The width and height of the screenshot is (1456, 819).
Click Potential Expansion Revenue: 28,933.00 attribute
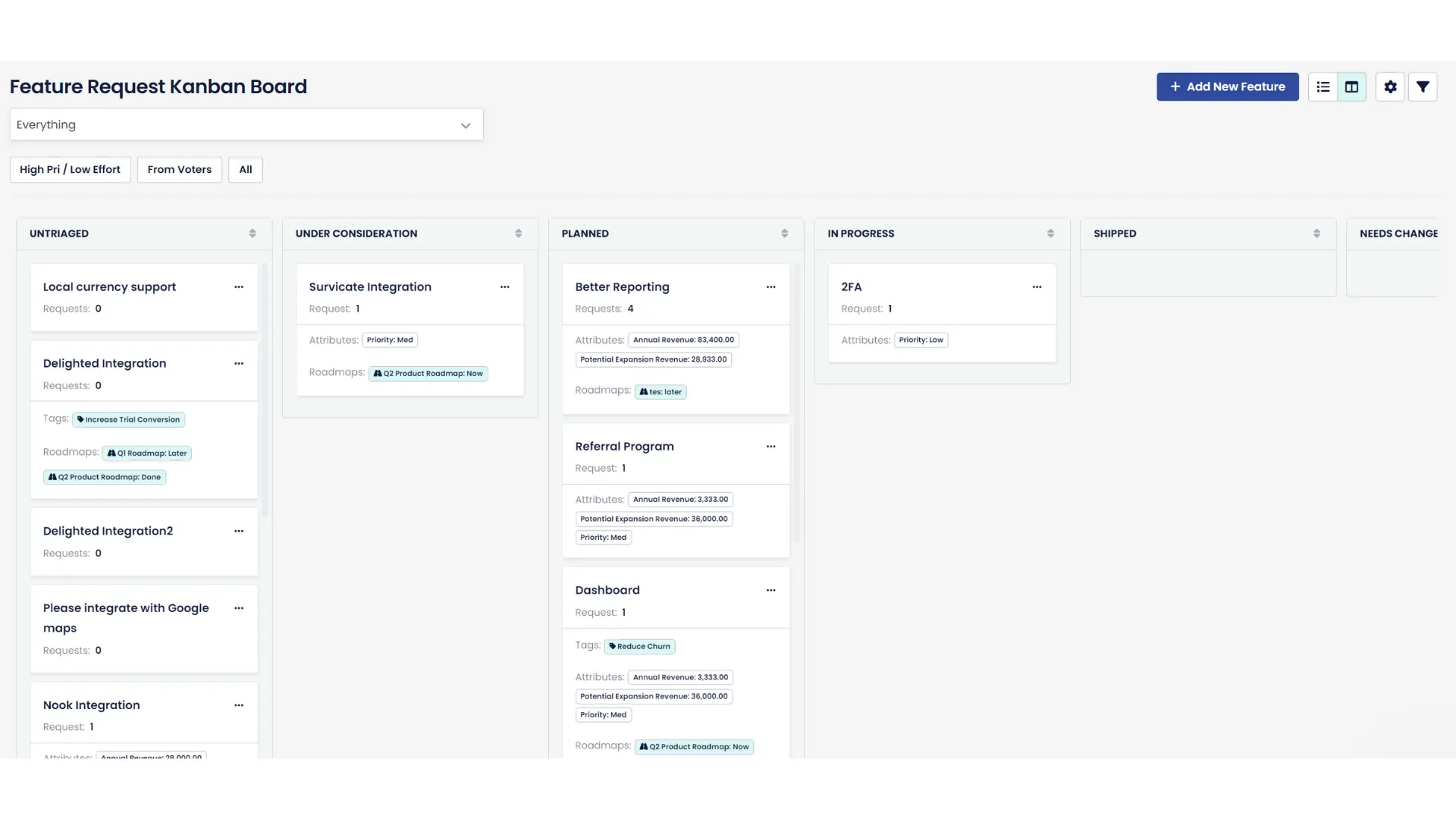(x=654, y=360)
